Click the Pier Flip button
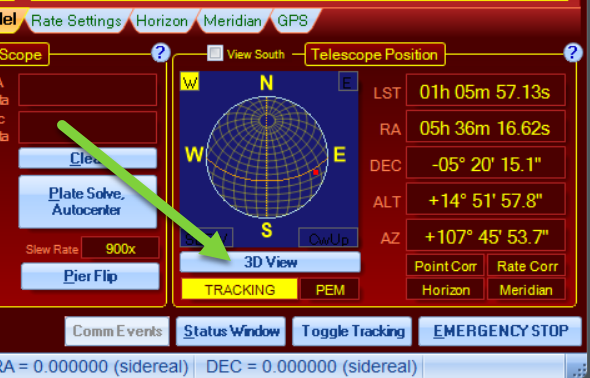The width and height of the screenshot is (590, 378). coord(90,276)
